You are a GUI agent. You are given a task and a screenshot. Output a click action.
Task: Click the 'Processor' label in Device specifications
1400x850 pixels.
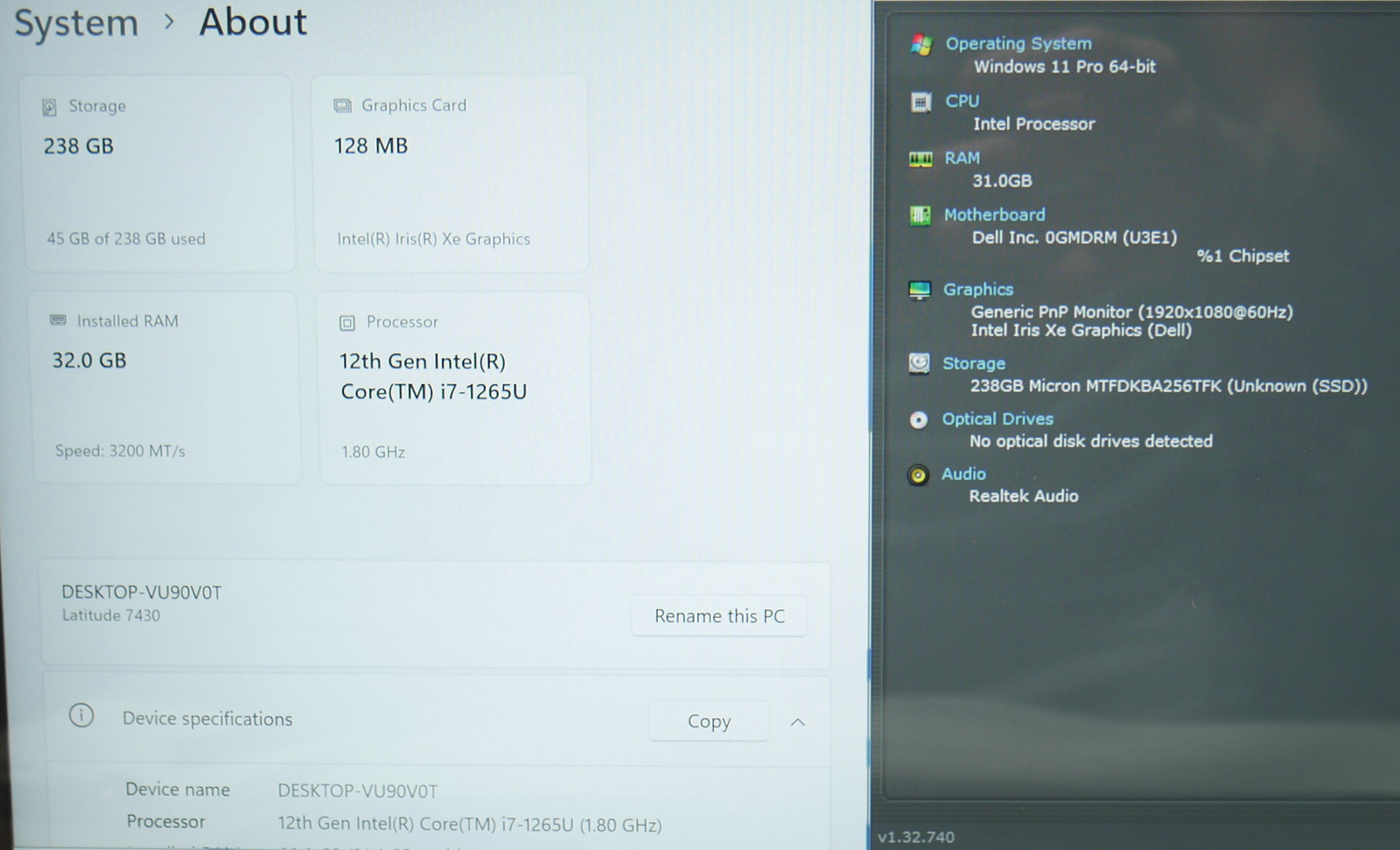click(x=165, y=822)
